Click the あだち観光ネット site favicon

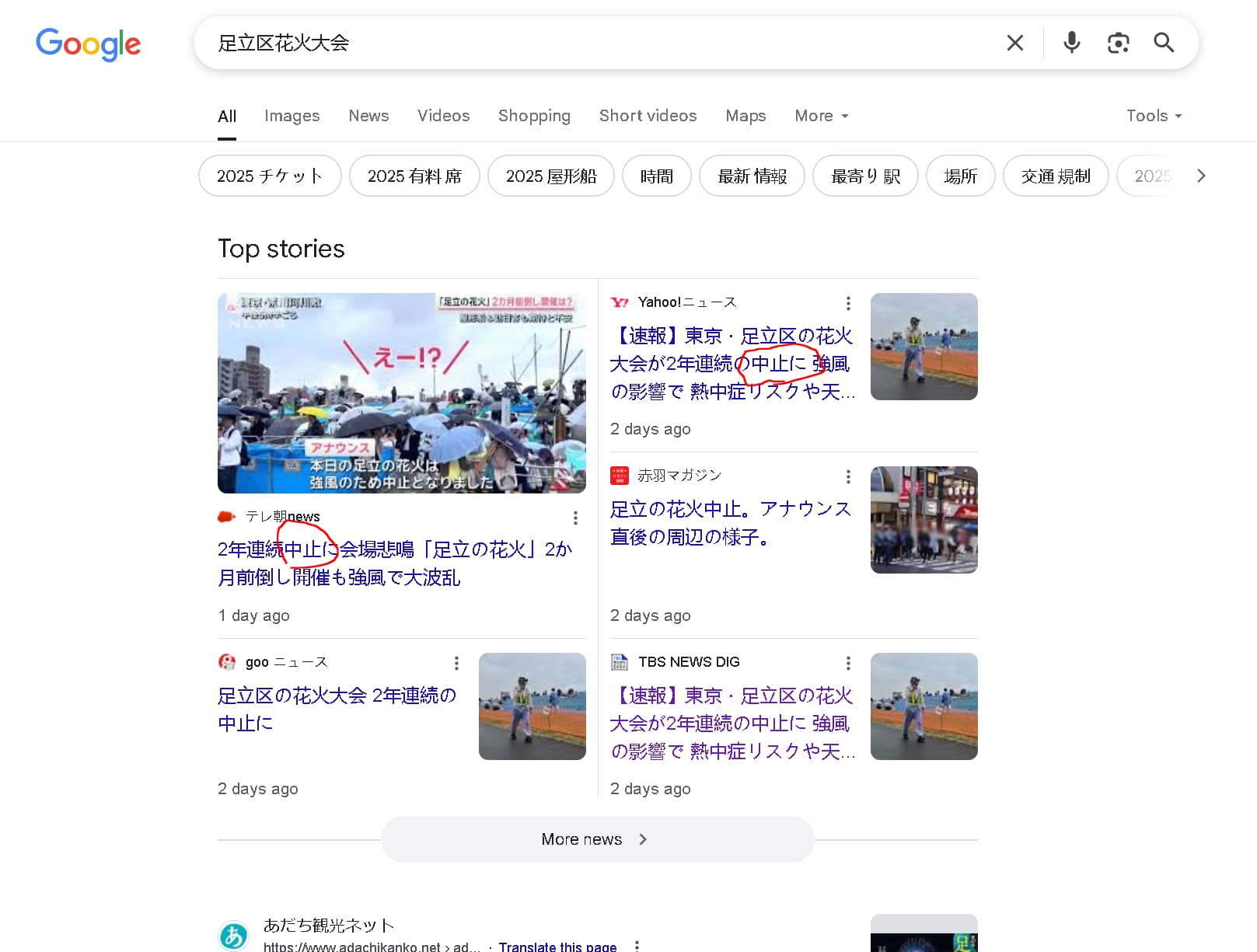pos(233,936)
